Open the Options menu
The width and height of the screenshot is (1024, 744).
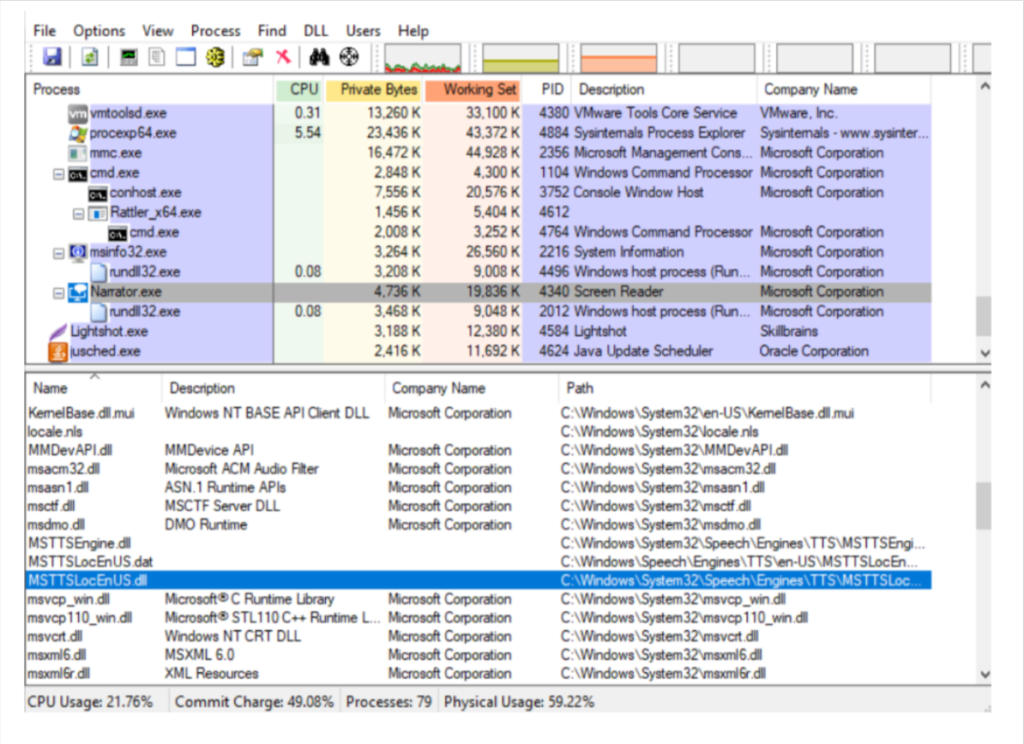coord(99,31)
